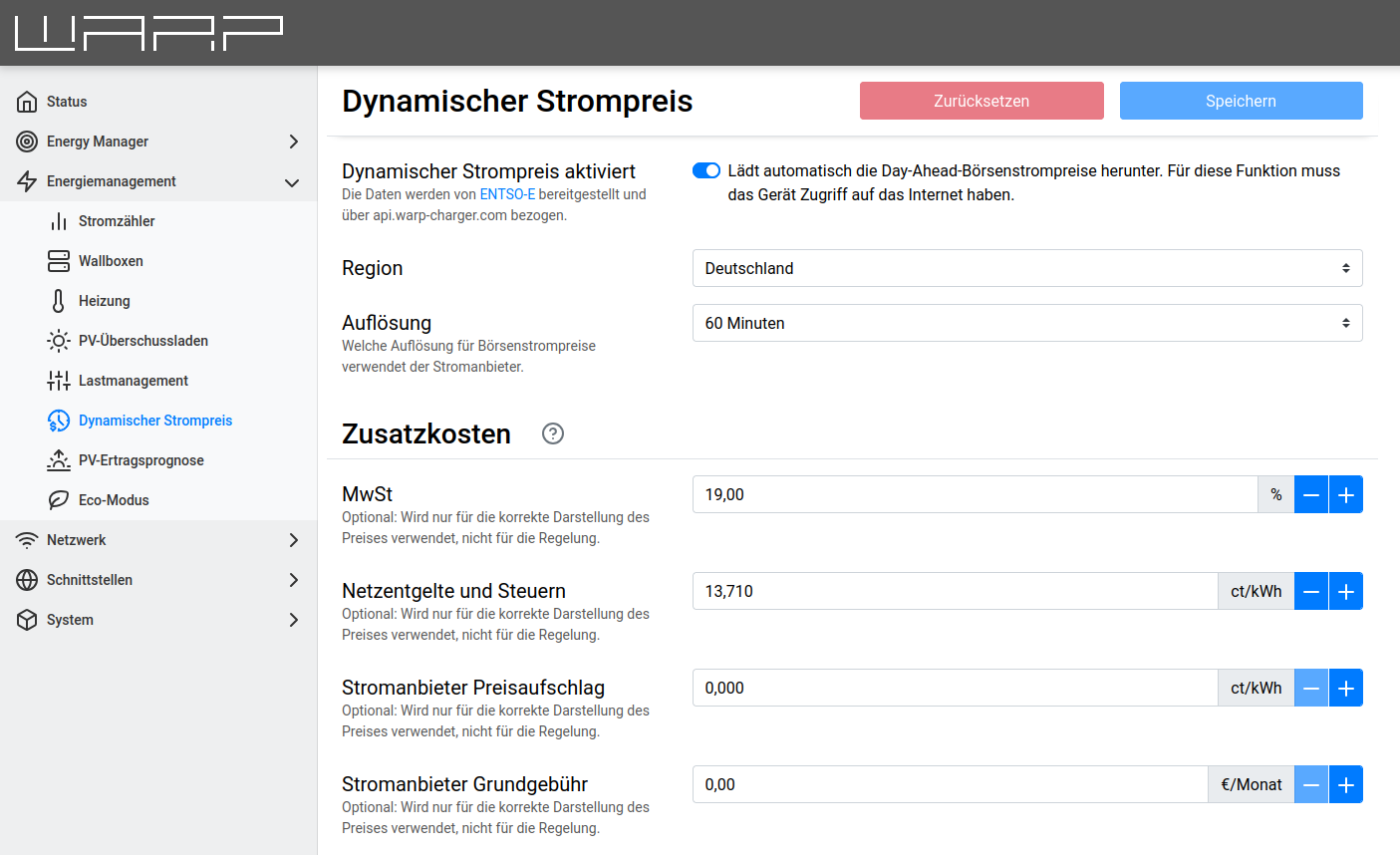Select the Energy Manager menu item
This screenshot has height=855, width=1400.
[158, 142]
